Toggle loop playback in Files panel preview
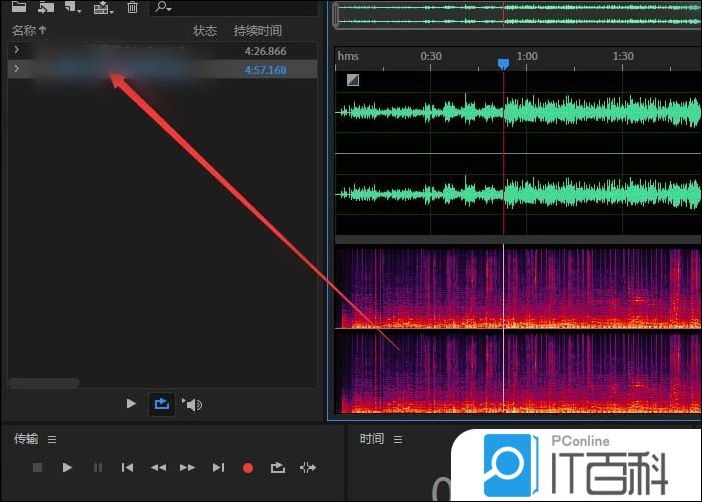 (x=161, y=404)
